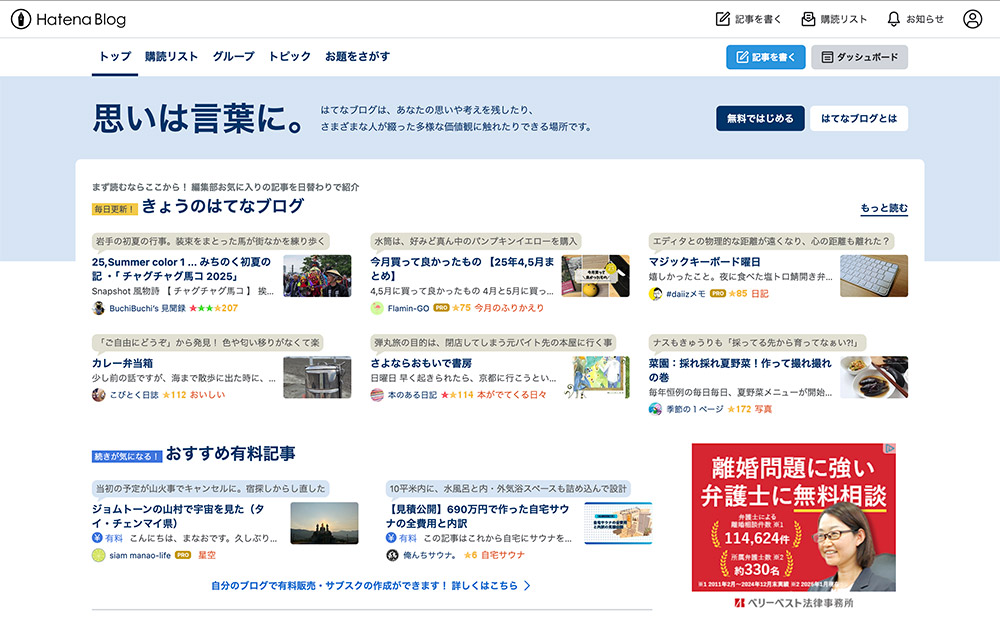Image resolution: width=1000 pixels, height=626 pixels.
Task: Click the 自宅サウナ tag link
Action: [503, 556]
